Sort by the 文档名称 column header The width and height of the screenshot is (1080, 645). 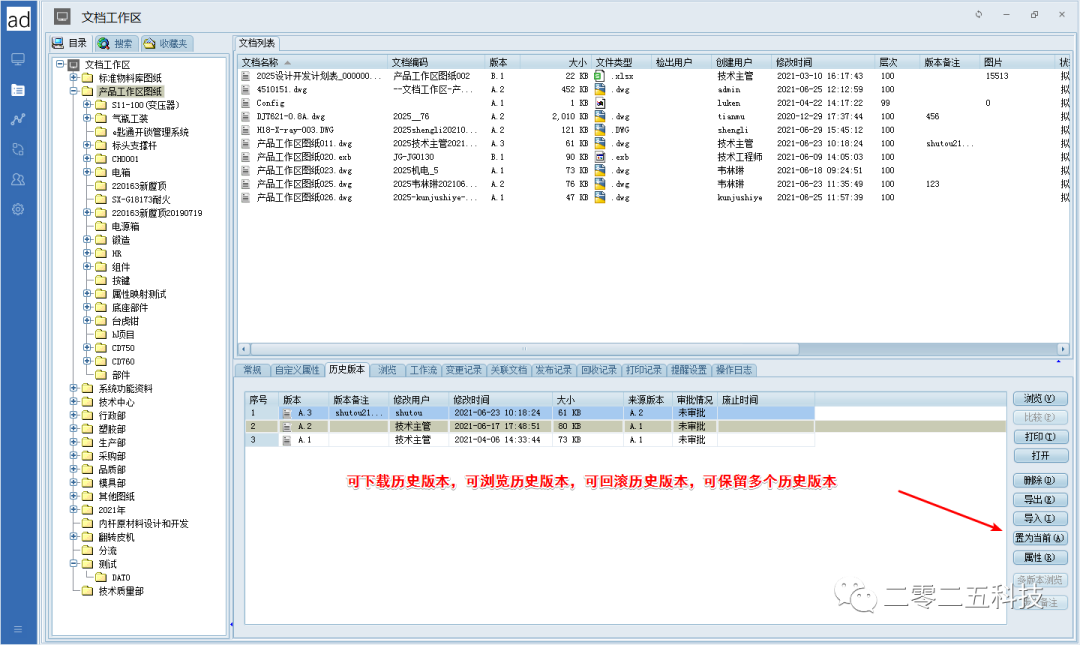tap(313, 63)
